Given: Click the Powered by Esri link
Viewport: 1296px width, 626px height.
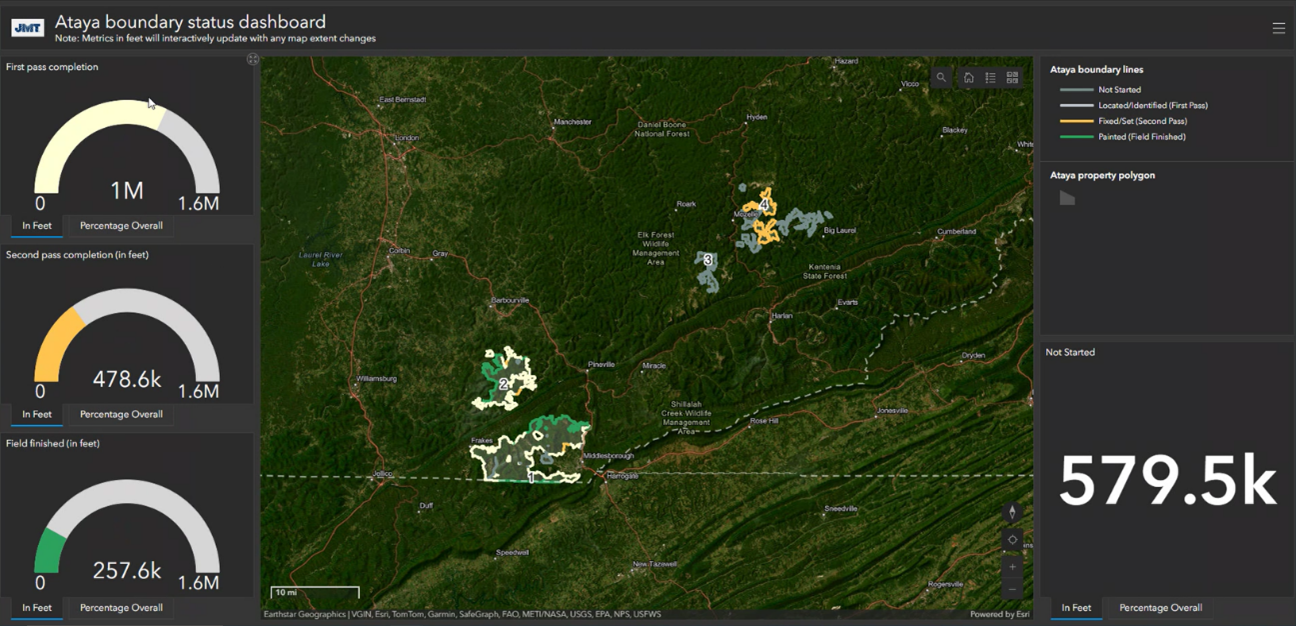Looking at the screenshot, I should click(x=999, y=615).
